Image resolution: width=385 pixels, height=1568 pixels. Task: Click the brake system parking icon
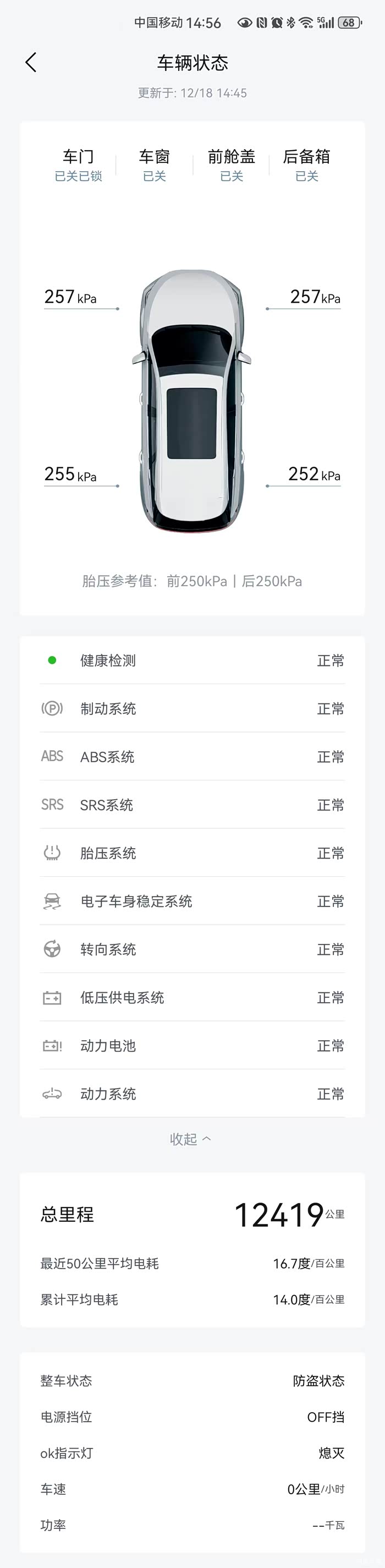[52, 708]
